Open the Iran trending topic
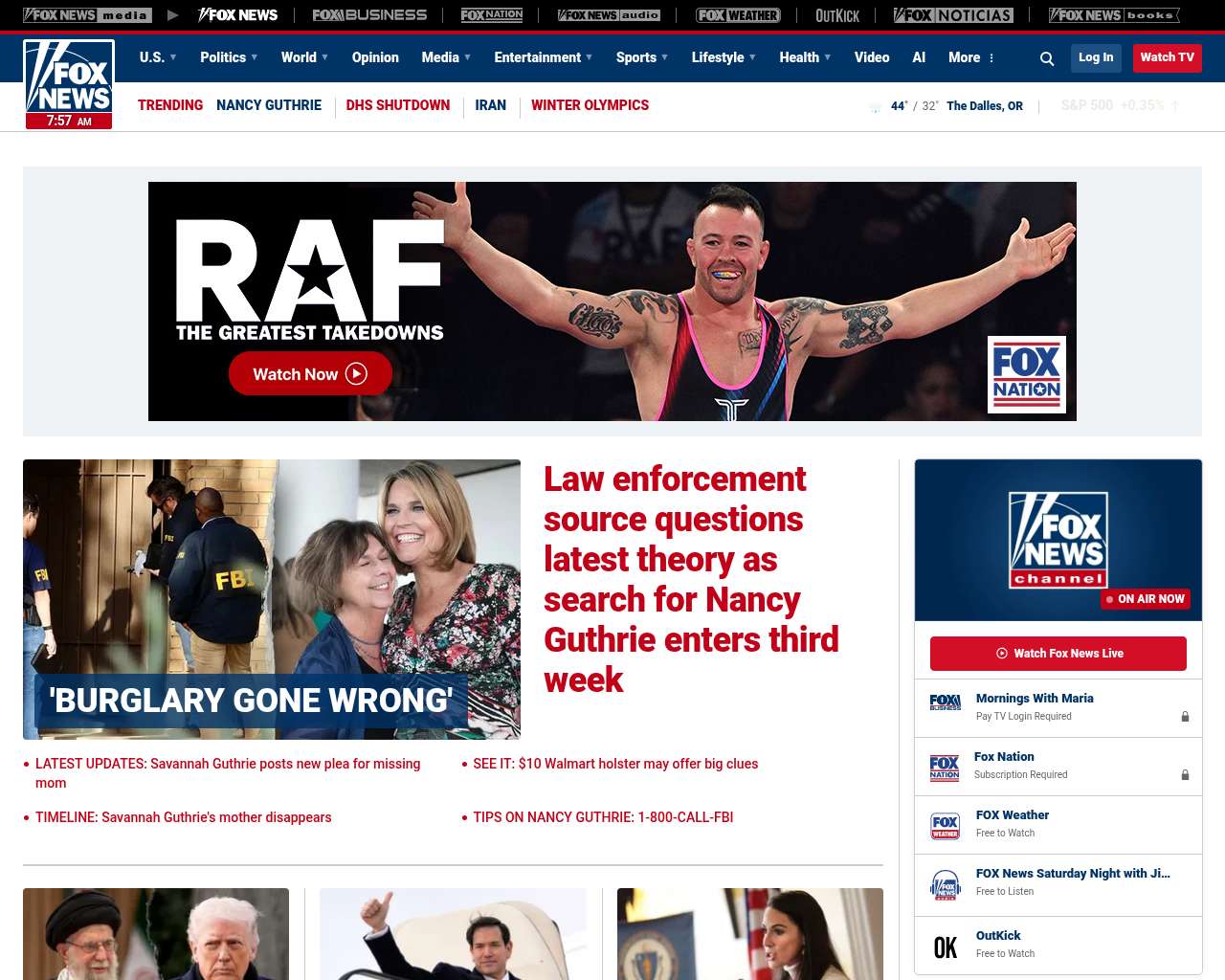Image resolution: width=1225 pixels, height=980 pixels. click(x=491, y=105)
